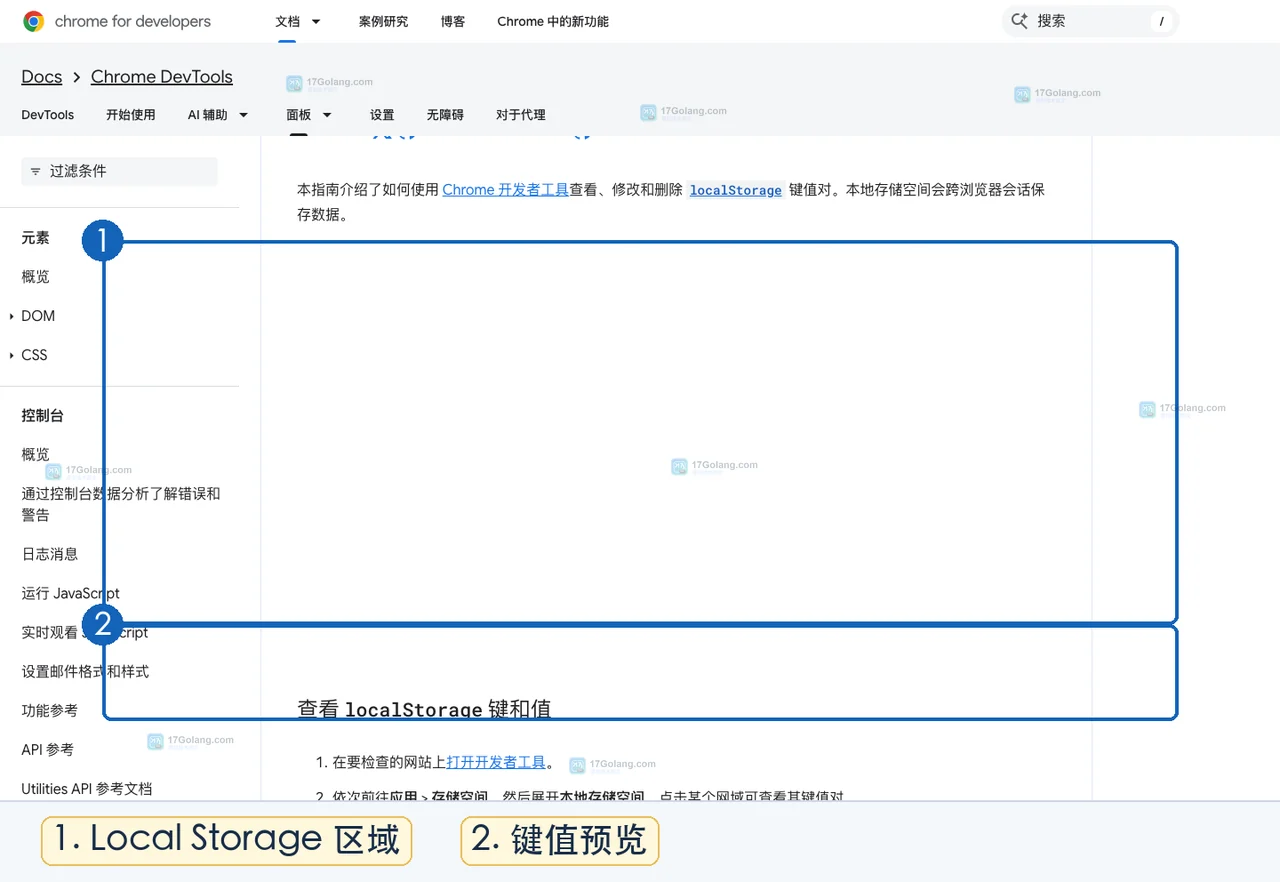Image resolution: width=1280 pixels, height=882 pixels.
Task: Expand the DOM tree item
Action: (12, 316)
